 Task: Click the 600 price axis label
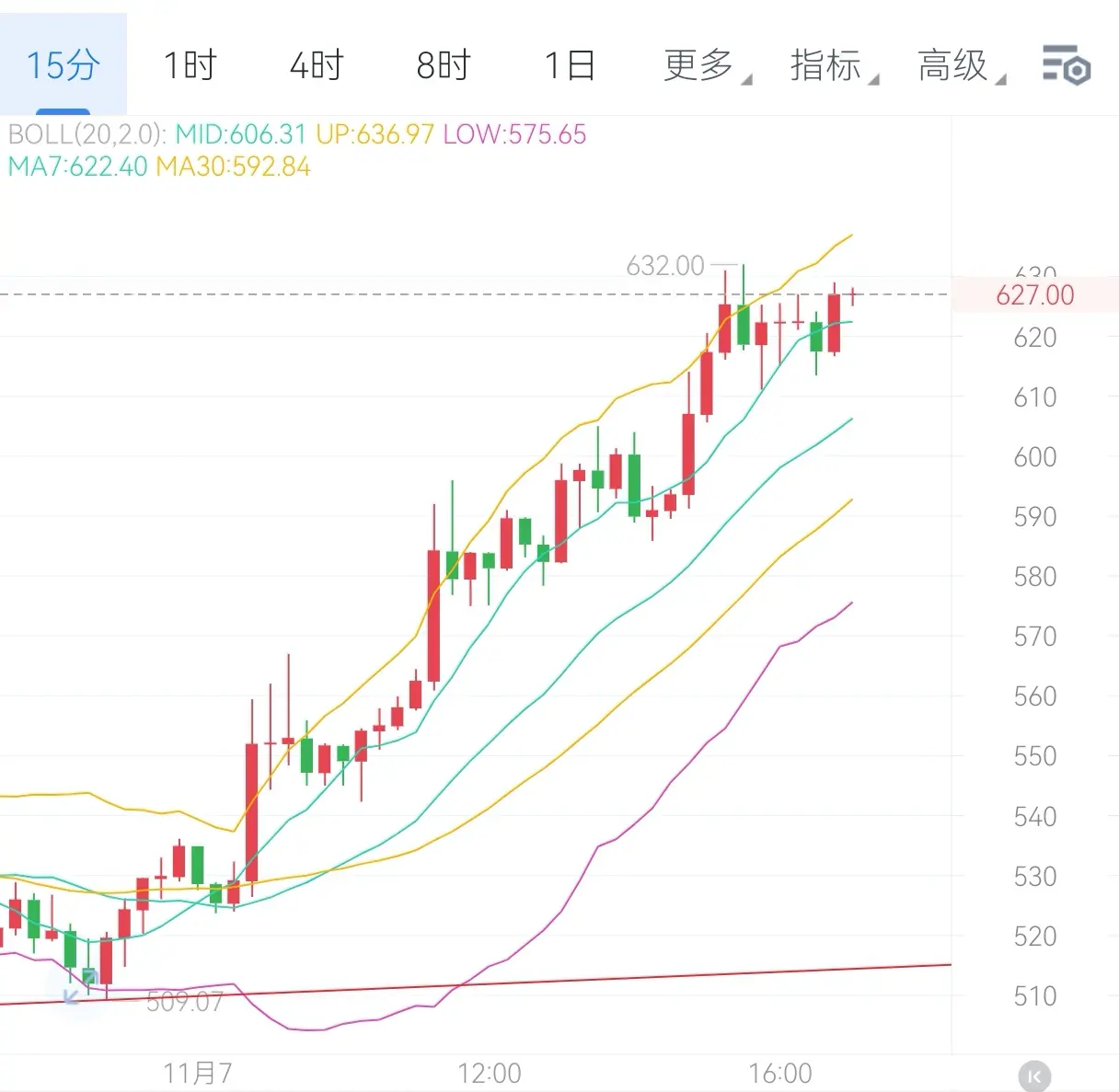pos(1034,457)
